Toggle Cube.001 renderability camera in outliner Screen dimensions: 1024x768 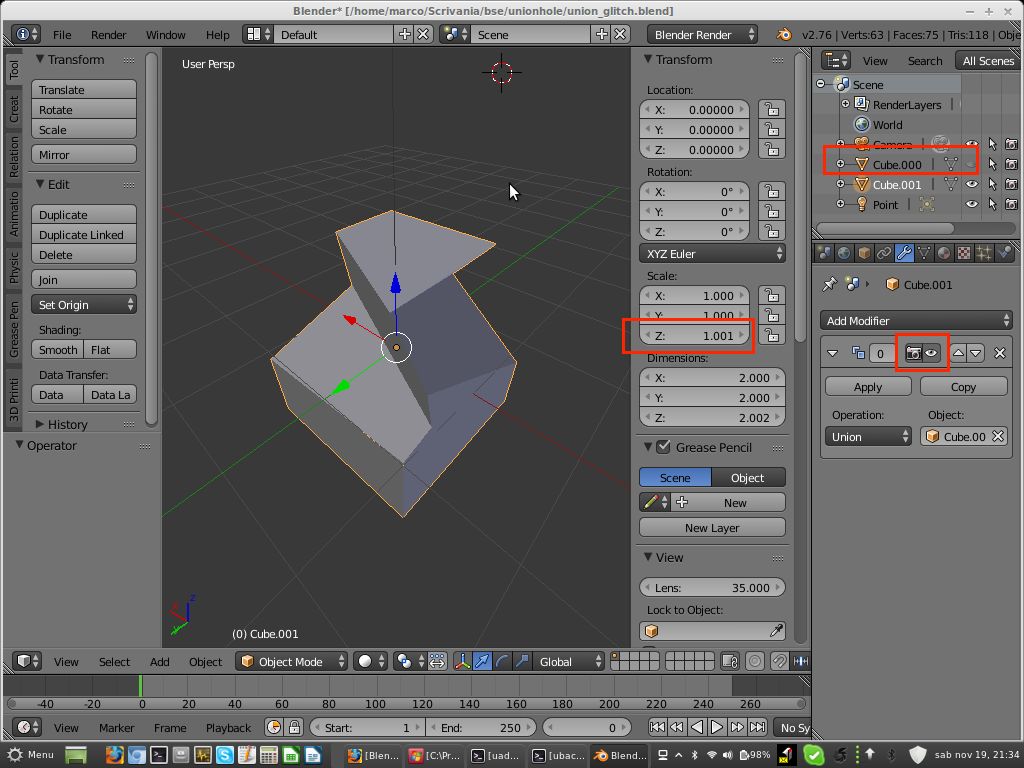pos(1011,184)
